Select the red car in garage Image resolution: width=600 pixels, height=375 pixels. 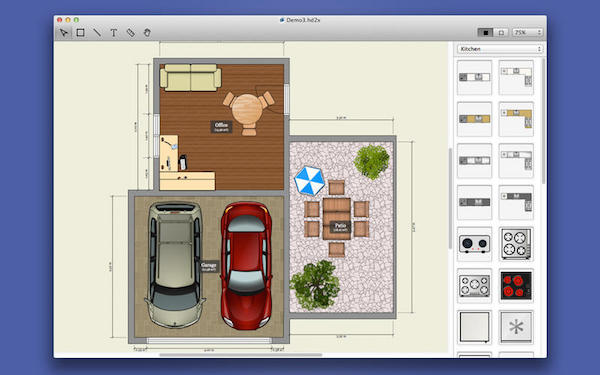[x=246, y=266]
